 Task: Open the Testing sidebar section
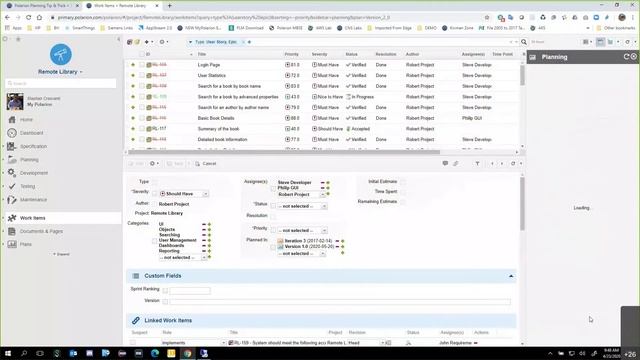[27, 186]
